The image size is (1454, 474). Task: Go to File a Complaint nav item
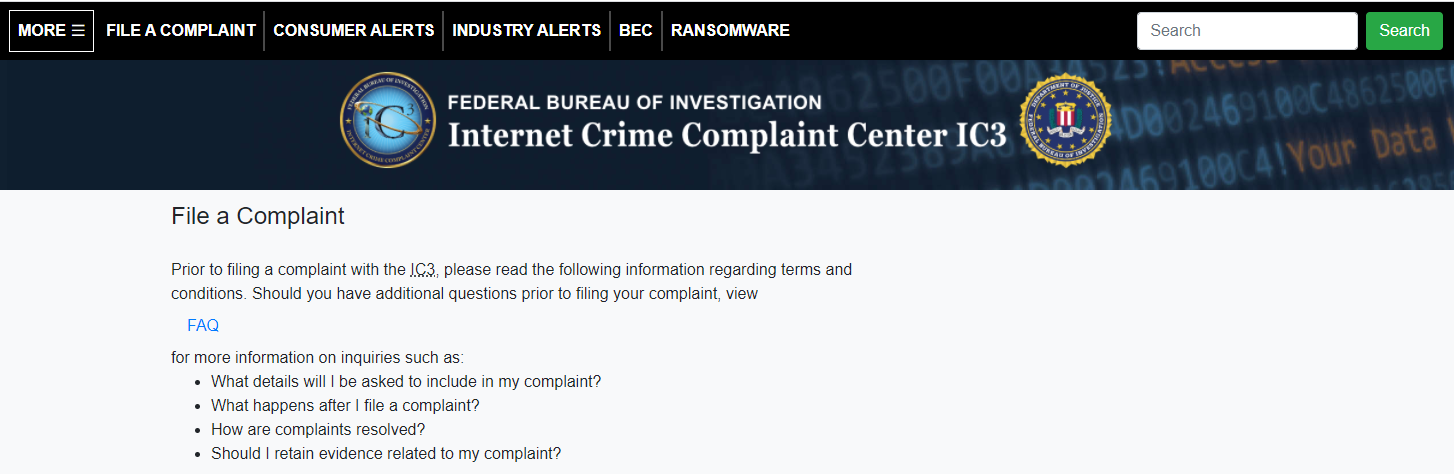click(181, 30)
